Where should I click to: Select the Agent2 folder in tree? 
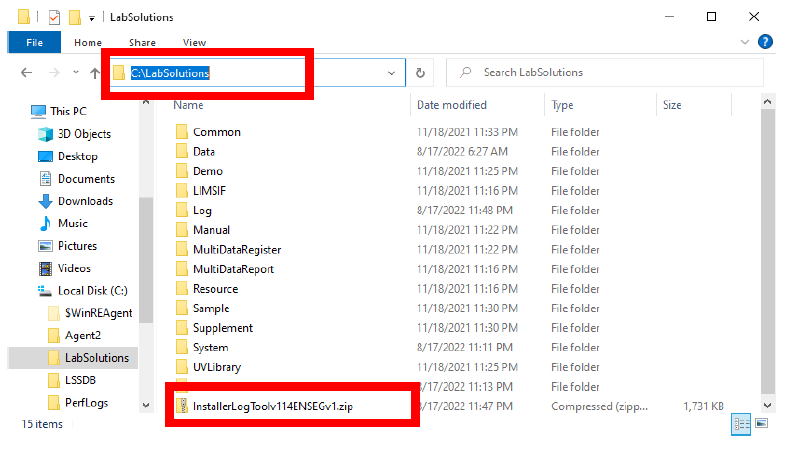pos(75,335)
